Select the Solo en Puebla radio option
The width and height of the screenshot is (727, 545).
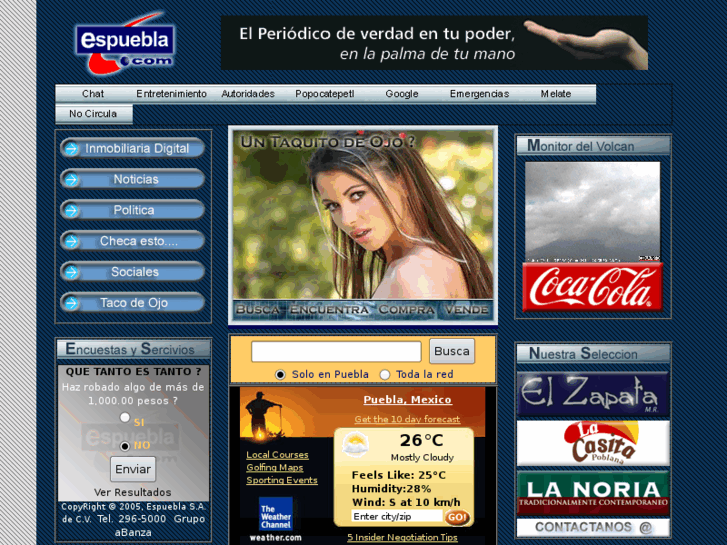[280, 374]
